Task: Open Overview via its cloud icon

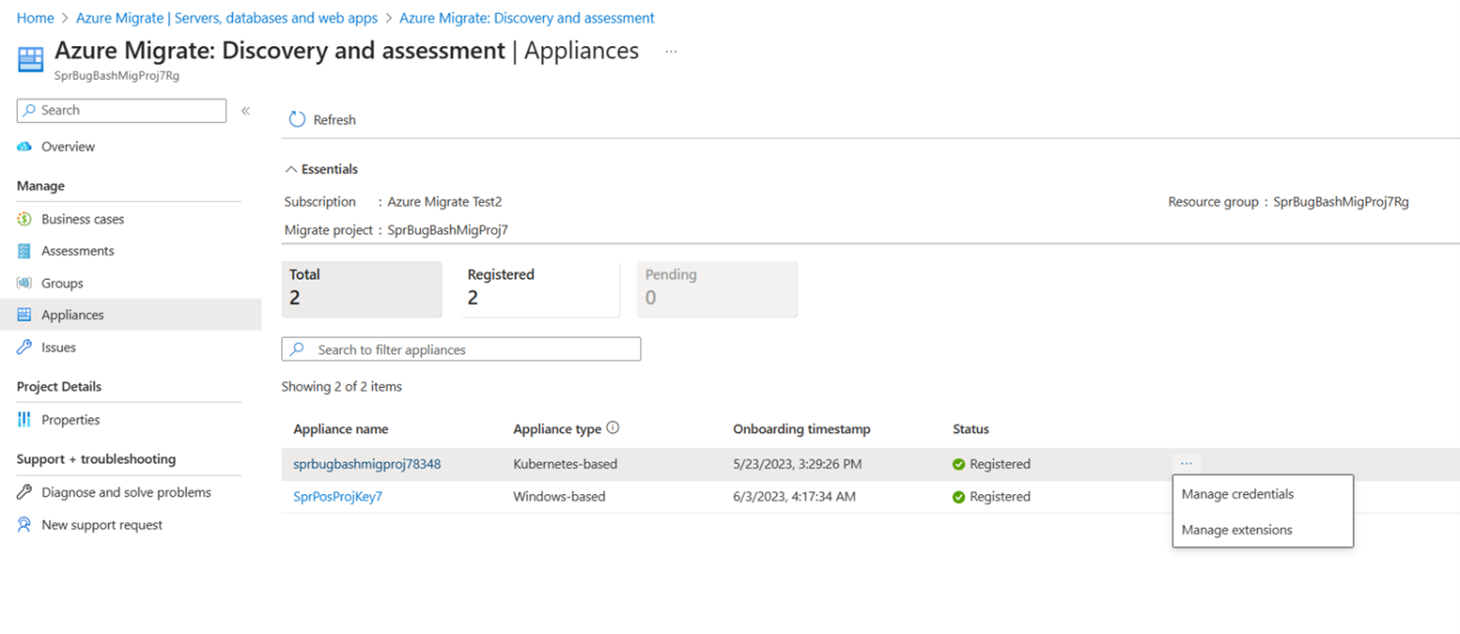Action: point(25,147)
